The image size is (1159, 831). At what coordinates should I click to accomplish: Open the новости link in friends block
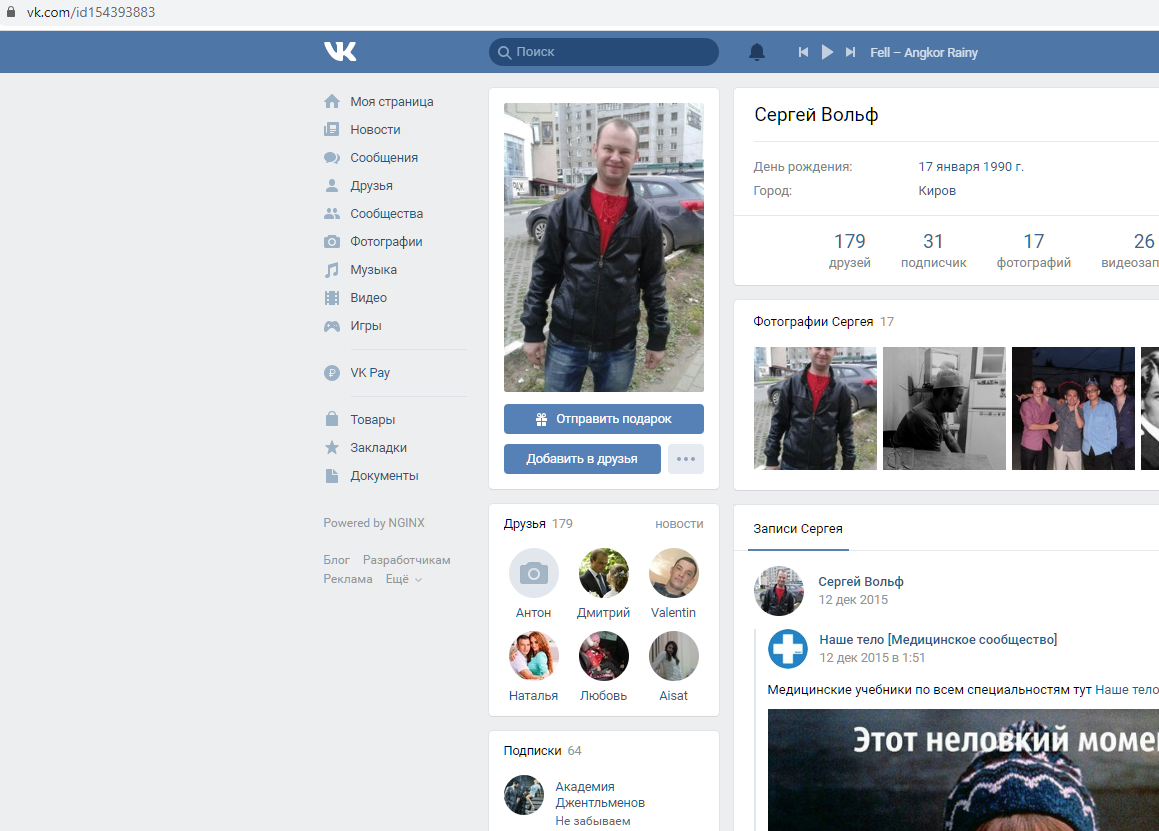point(679,523)
